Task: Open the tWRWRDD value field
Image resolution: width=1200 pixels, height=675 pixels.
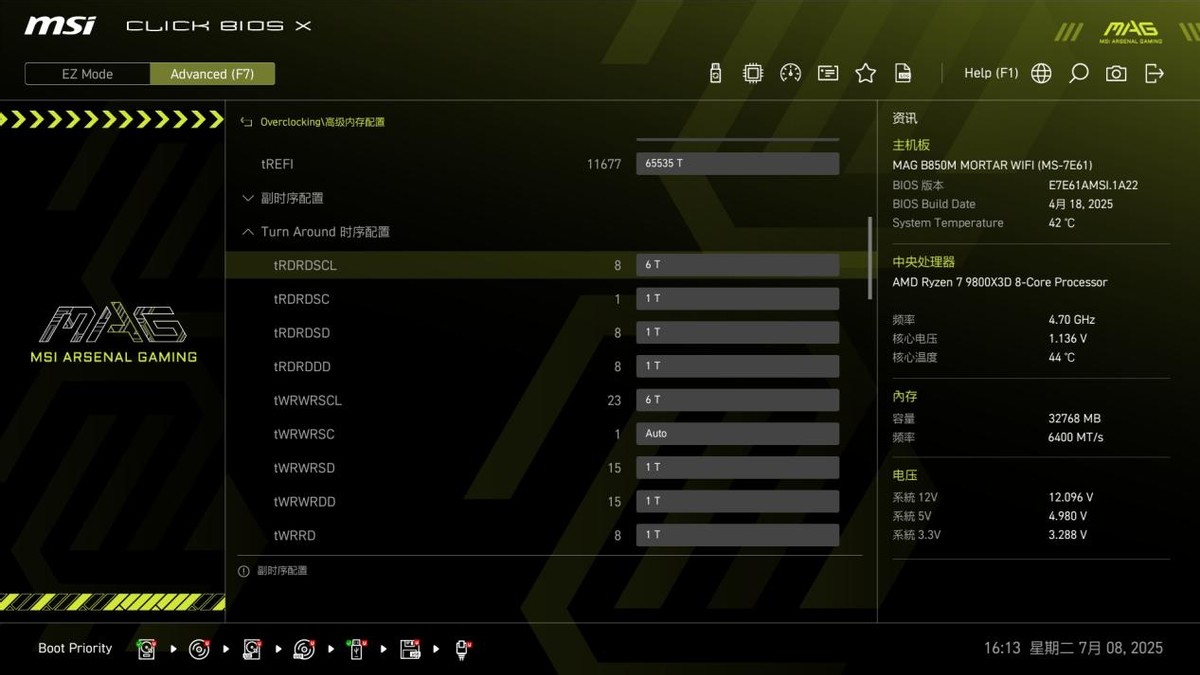Action: (737, 501)
